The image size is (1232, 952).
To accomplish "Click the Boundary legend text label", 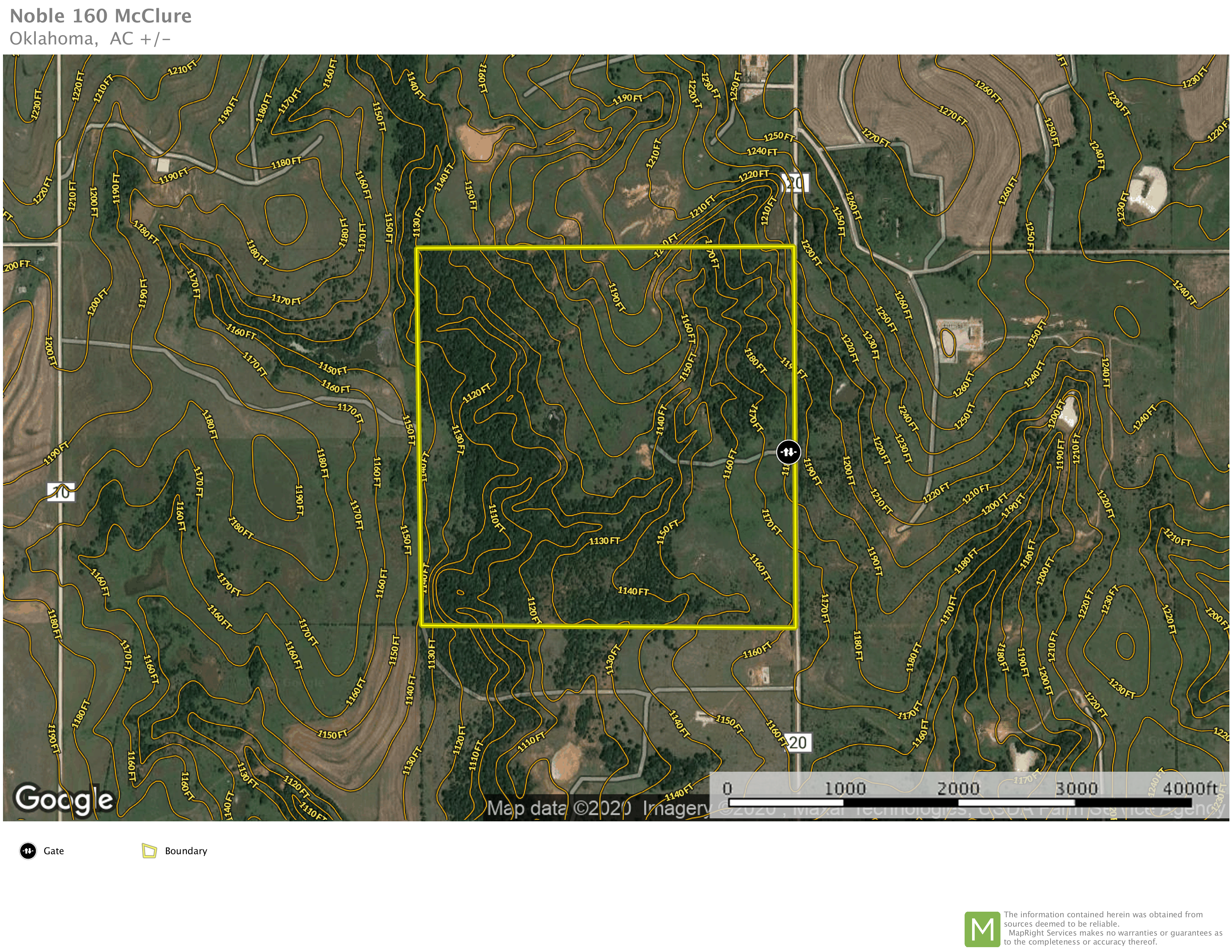I will (x=186, y=851).
